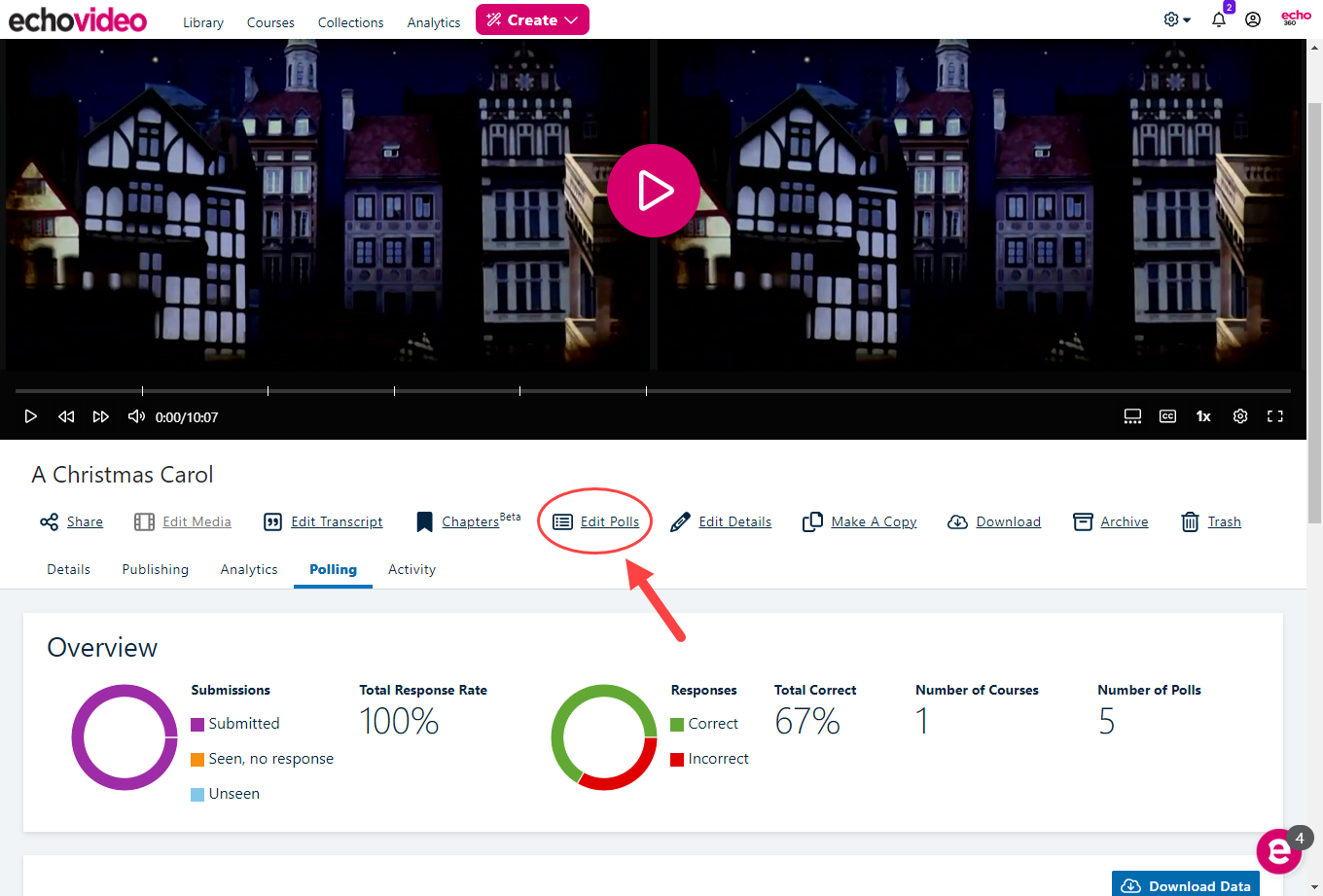This screenshot has height=896, width=1323.
Task: Click the Archive box icon
Action: [x=1083, y=522]
